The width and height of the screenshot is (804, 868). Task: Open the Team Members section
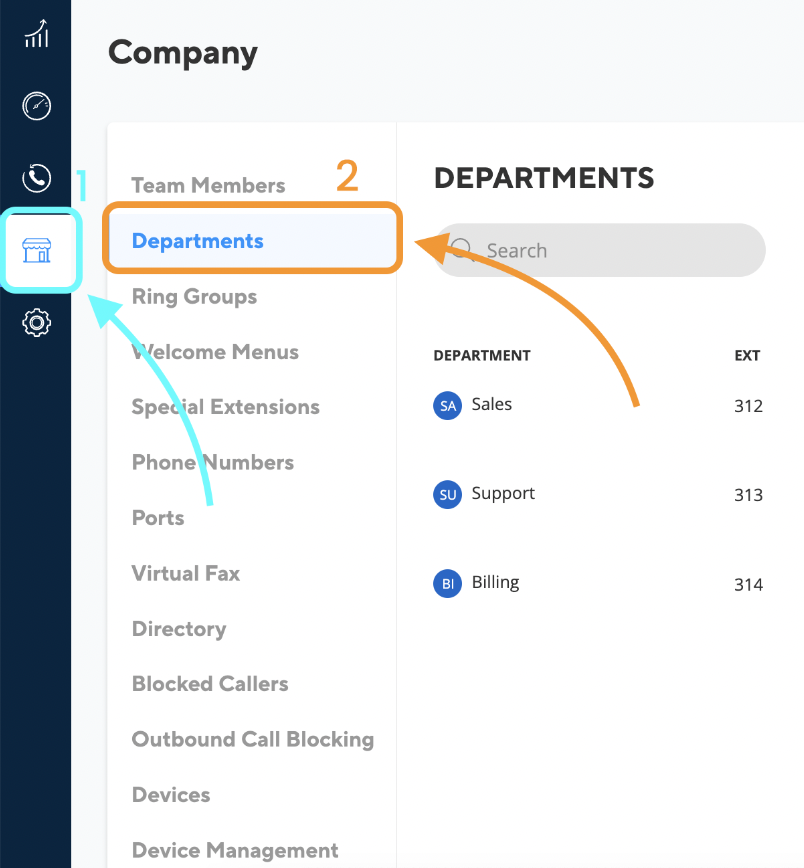(208, 185)
